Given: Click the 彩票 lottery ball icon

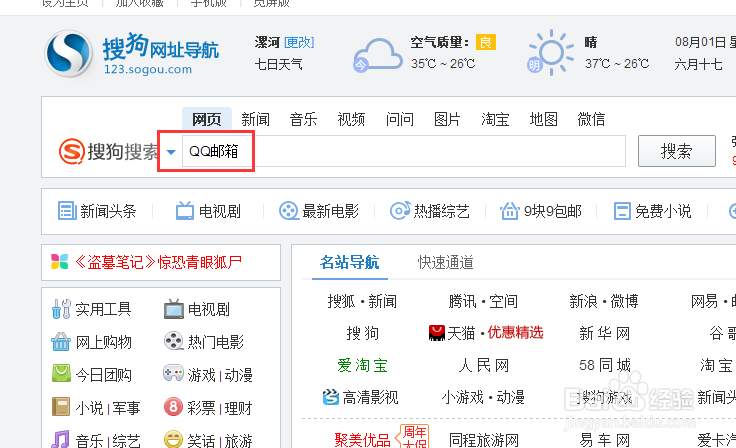Looking at the screenshot, I should pos(173,407).
